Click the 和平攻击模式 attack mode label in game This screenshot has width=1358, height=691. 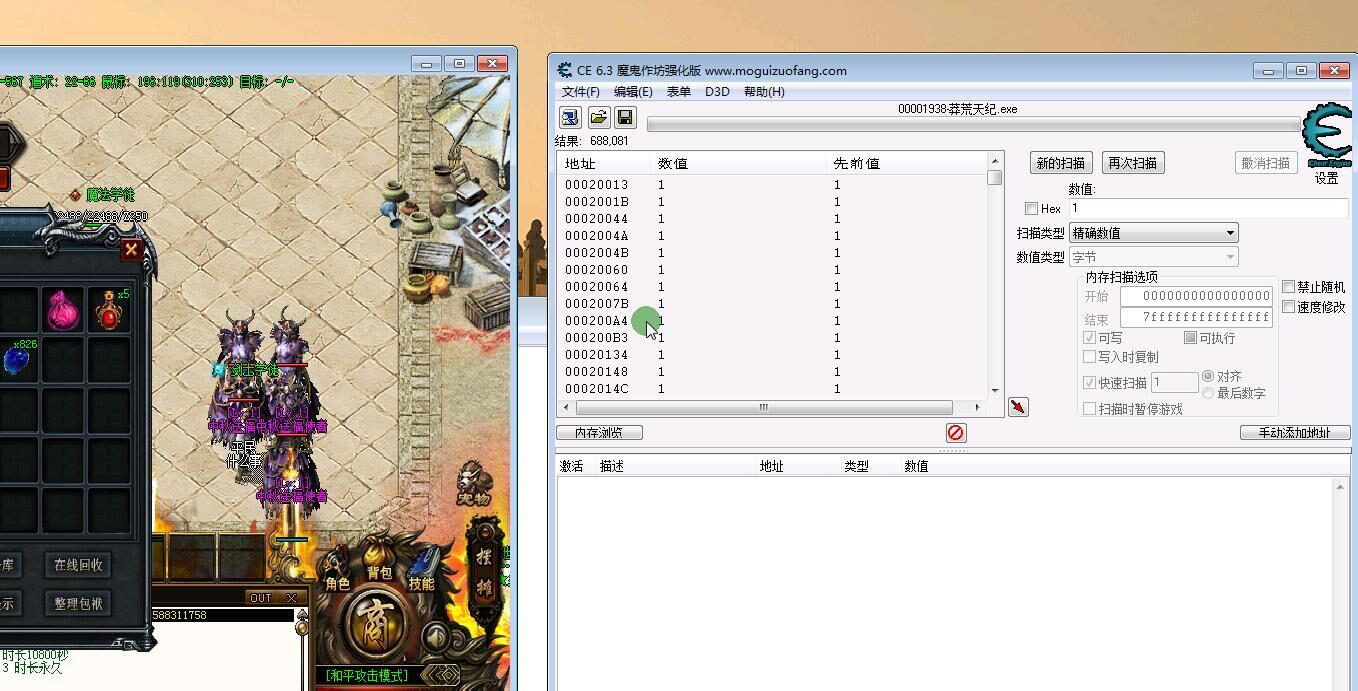pyautogui.click(x=368, y=676)
